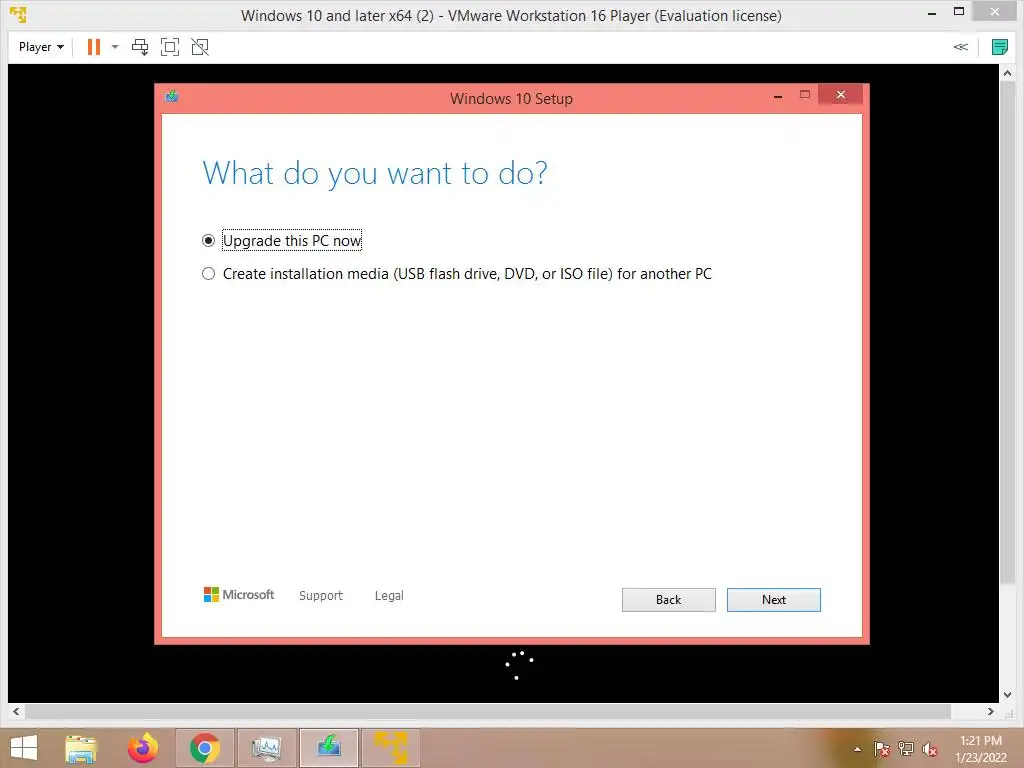This screenshot has height=768, width=1024.
Task: Click the Back button
Action: point(668,600)
